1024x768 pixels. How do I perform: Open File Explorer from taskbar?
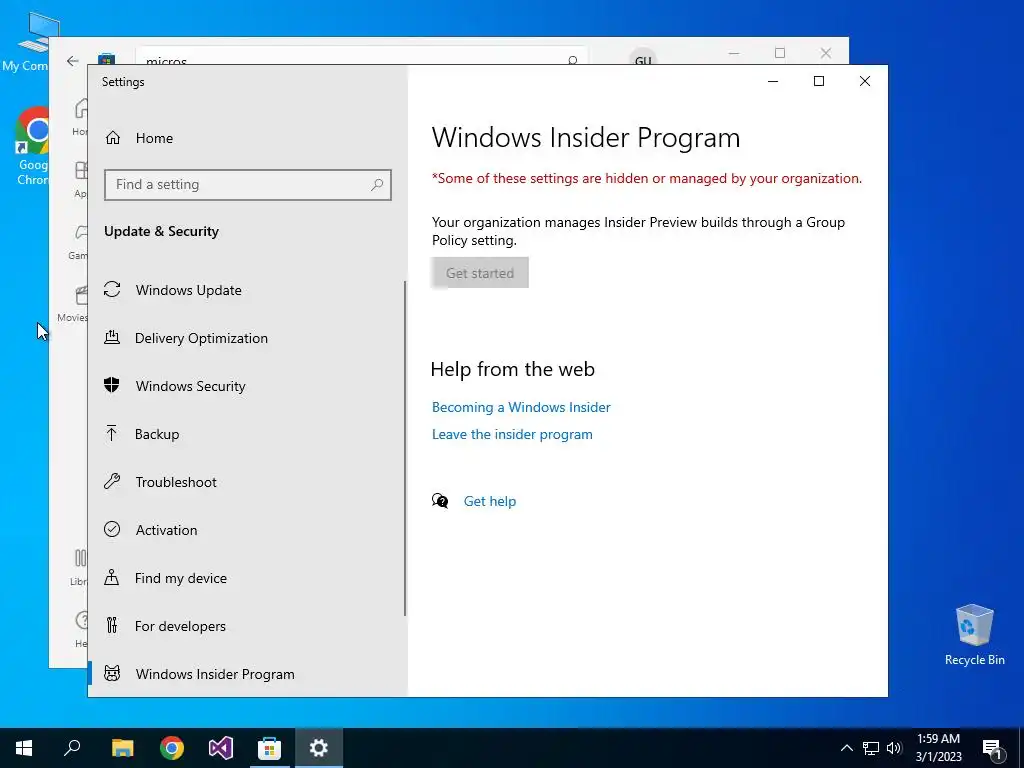tap(122, 748)
